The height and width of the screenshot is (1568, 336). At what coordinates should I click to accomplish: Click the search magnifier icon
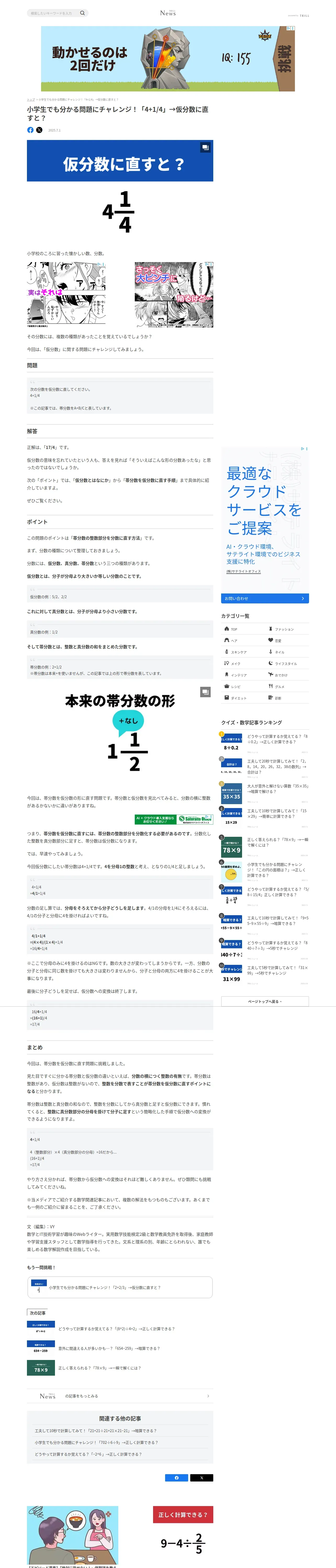pyautogui.click(x=82, y=13)
